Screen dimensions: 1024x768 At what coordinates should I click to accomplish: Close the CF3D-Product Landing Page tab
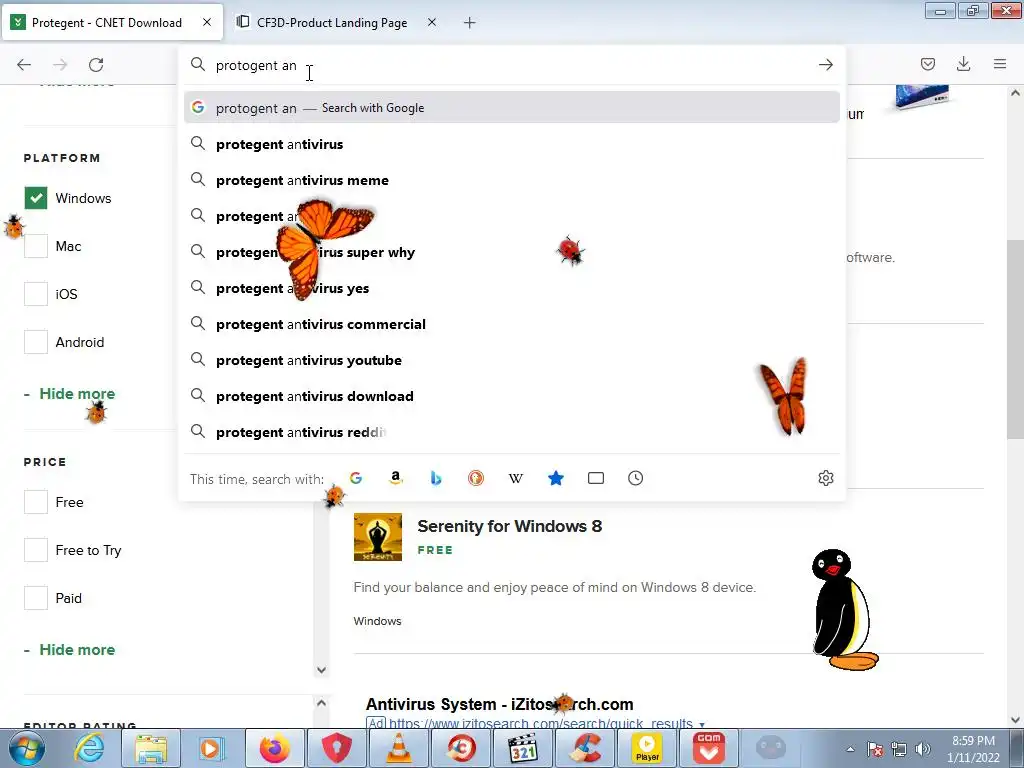[432, 22]
